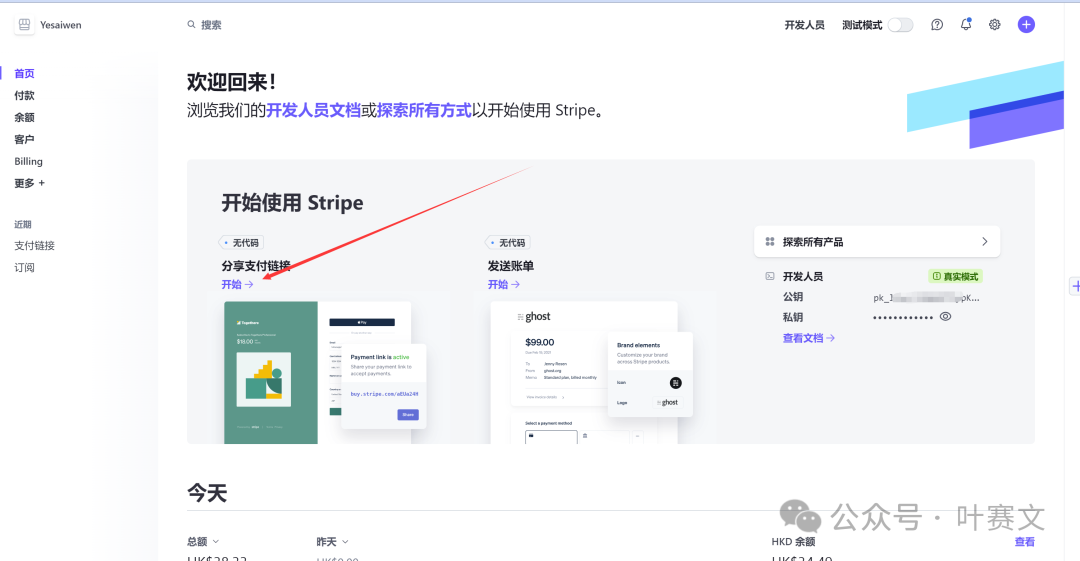Screen dimensions: 1080x561
Task: Click 开始 under 分享支付链接
Action: click(237, 285)
